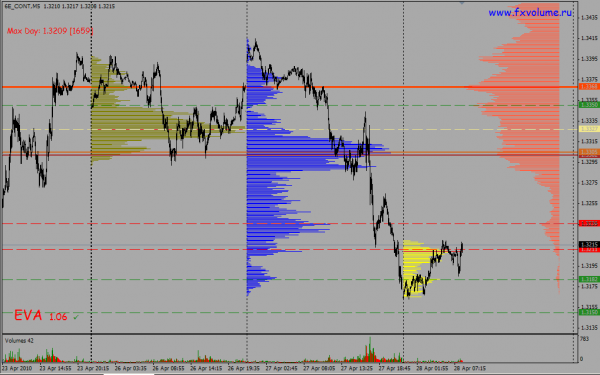Click the thick orange horizontal line at 1.3368

[x=290, y=87]
